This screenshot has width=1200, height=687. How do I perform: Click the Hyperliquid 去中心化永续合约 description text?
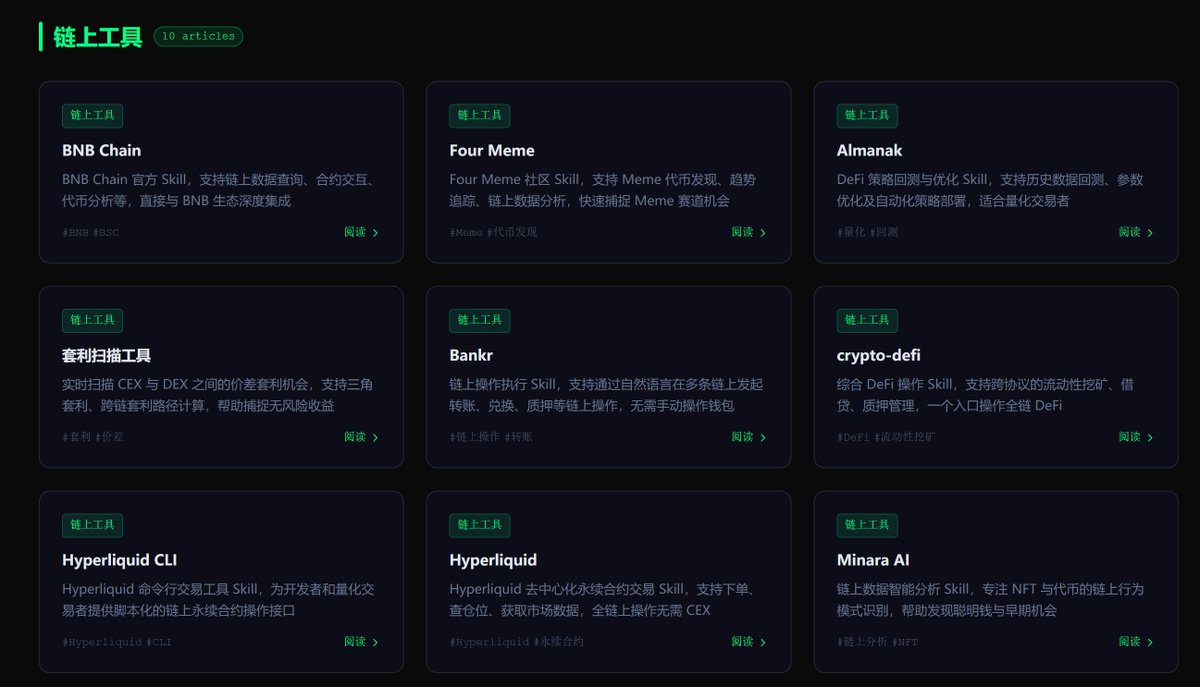pos(601,600)
